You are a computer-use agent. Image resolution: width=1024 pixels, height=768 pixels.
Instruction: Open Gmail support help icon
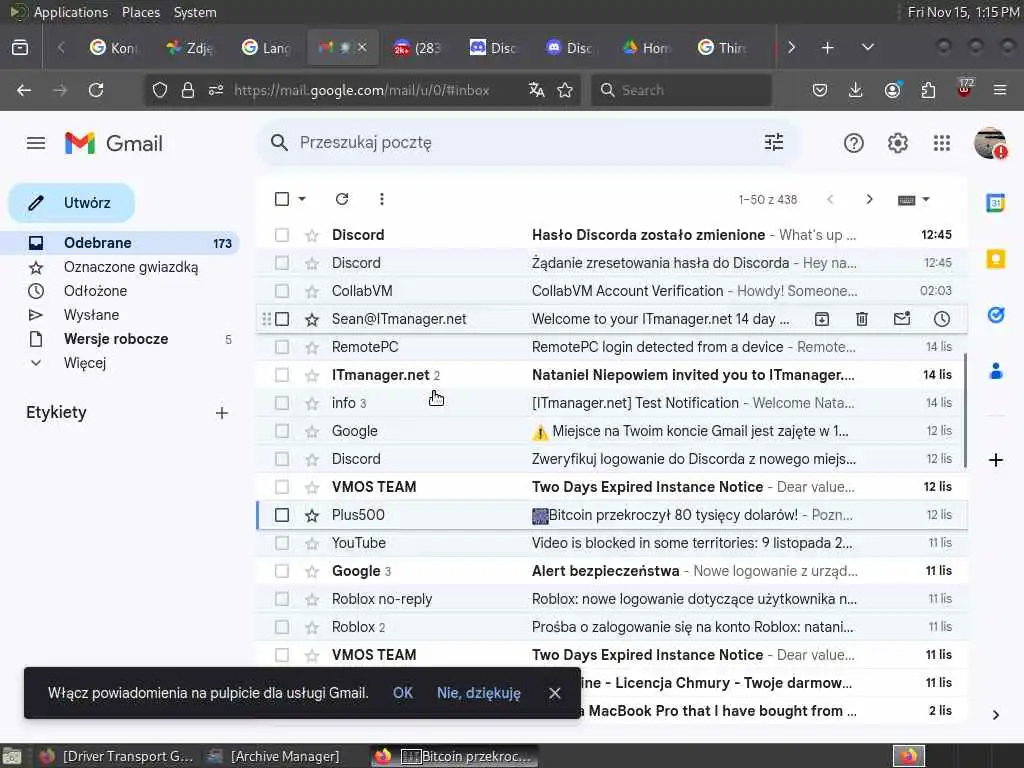(x=854, y=143)
